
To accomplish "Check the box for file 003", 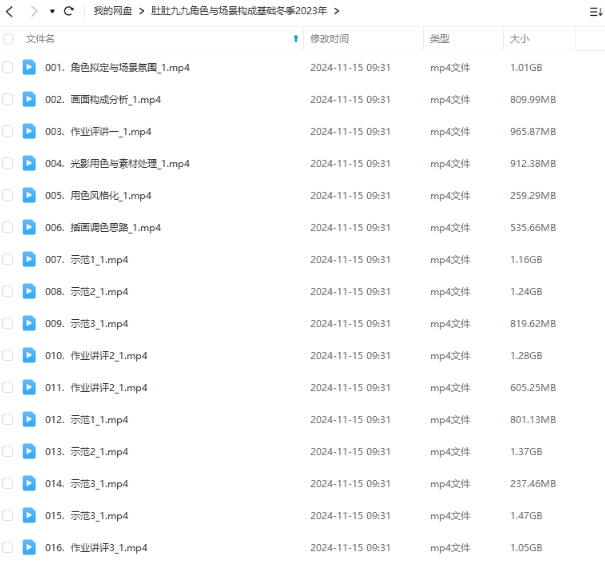I will click(8, 131).
